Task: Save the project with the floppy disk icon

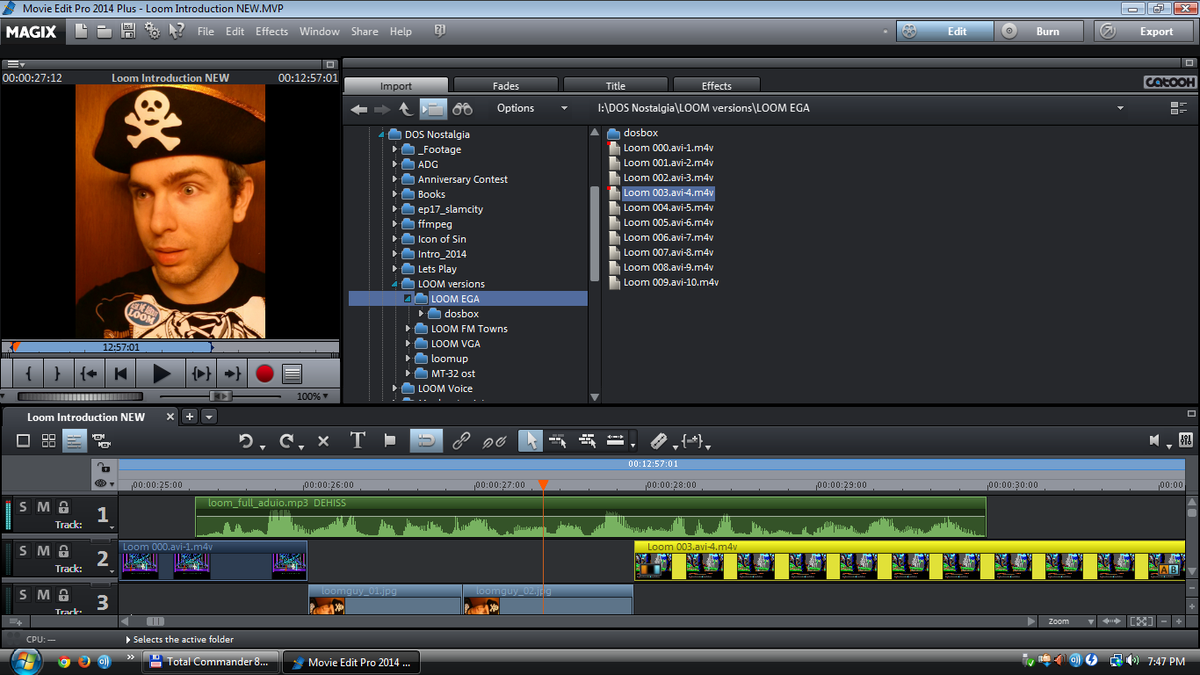Action: pyautogui.click(x=128, y=31)
